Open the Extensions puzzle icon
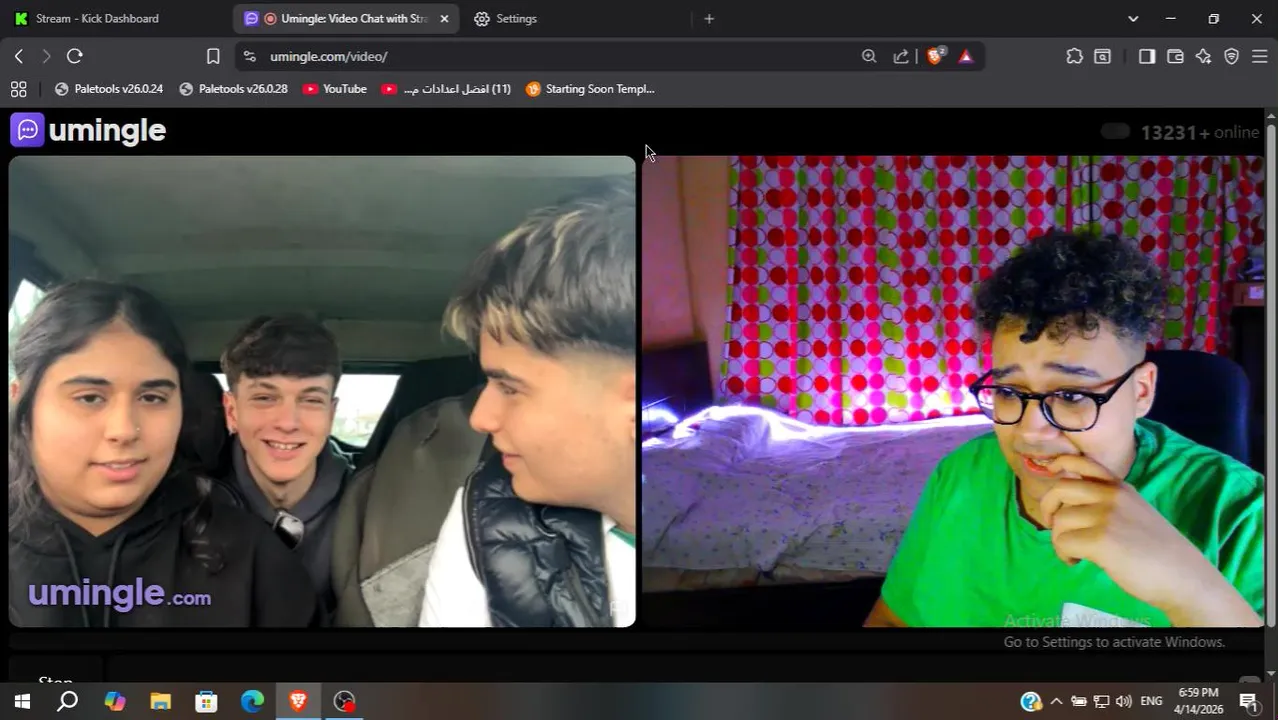Viewport: 1278px width, 720px height. click(x=1074, y=56)
